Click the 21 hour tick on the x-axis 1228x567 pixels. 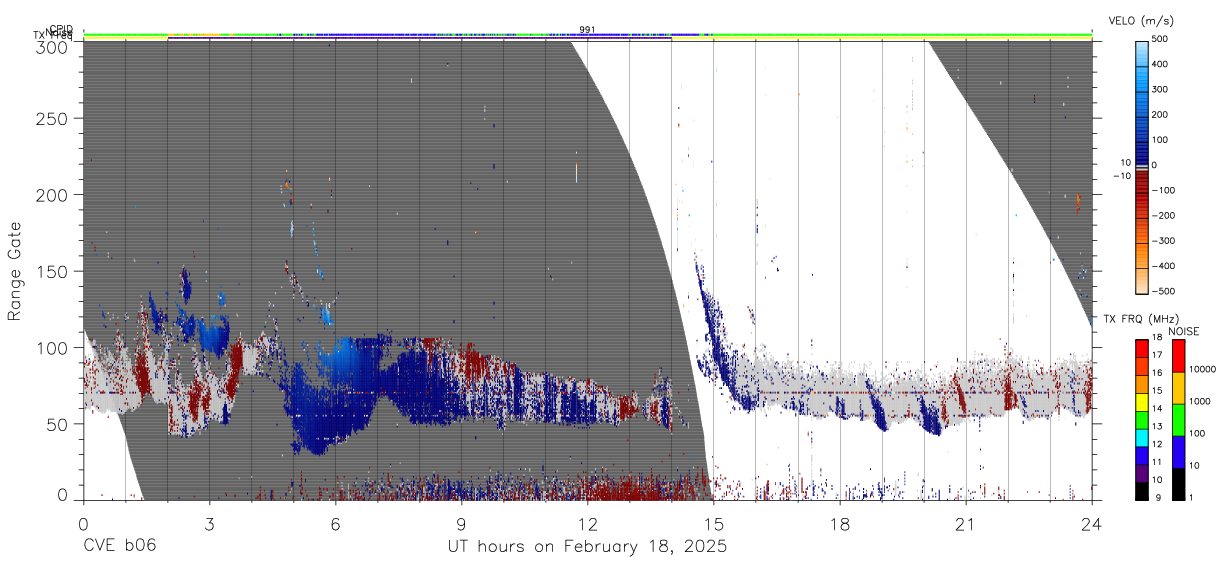pyautogui.click(x=966, y=523)
